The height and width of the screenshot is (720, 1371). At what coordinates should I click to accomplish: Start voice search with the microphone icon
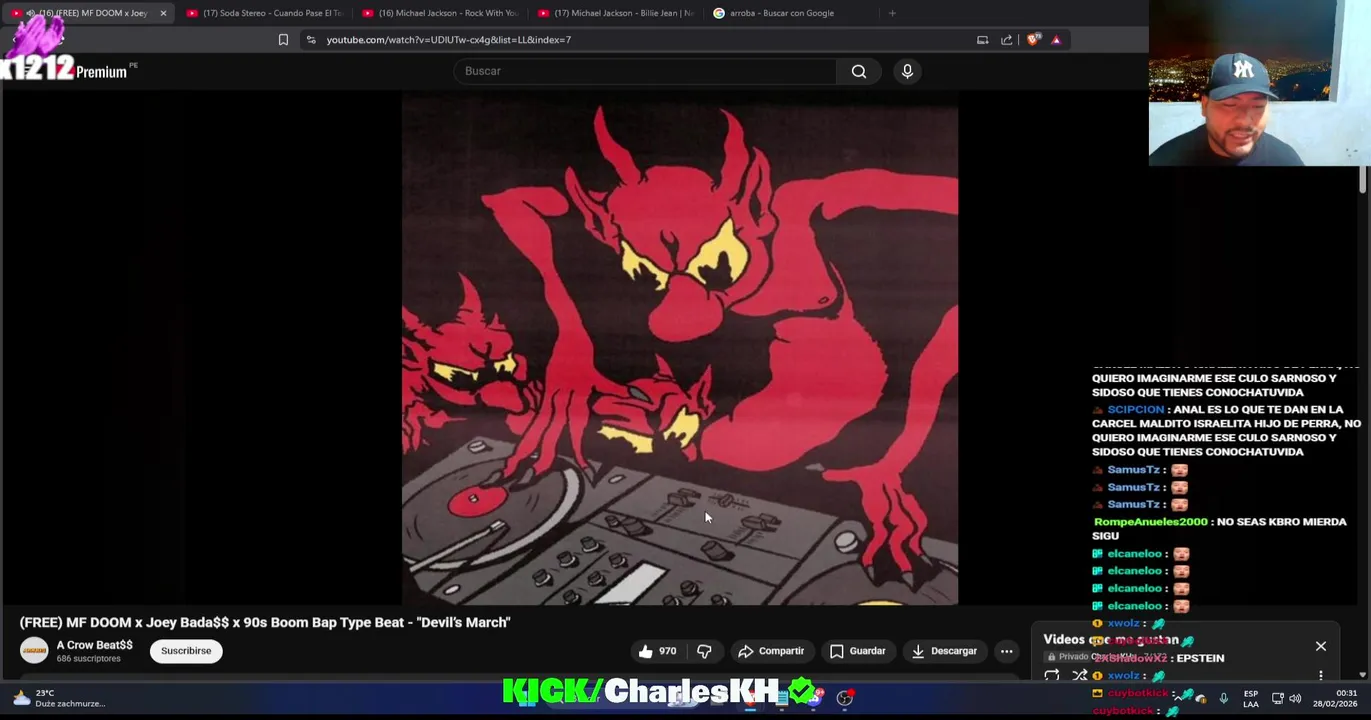(907, 71)
